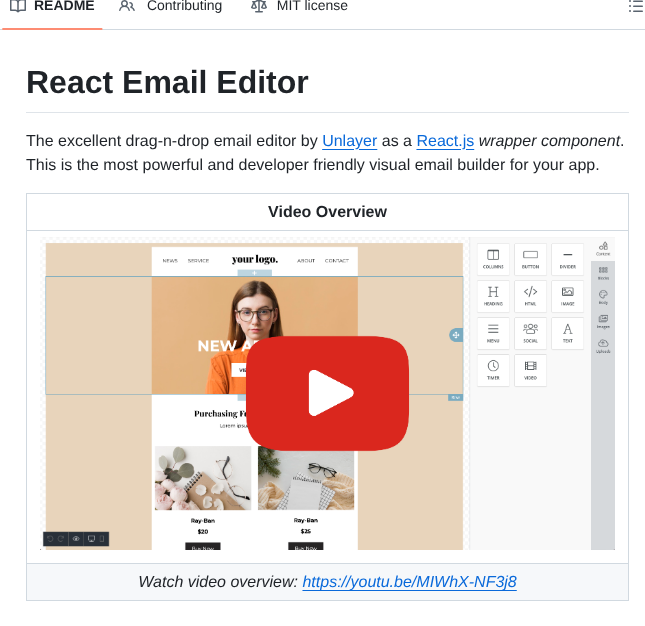Open the Images side tab in preview
This screenshot has height=626, width=645.
click(x=603, y=322)
